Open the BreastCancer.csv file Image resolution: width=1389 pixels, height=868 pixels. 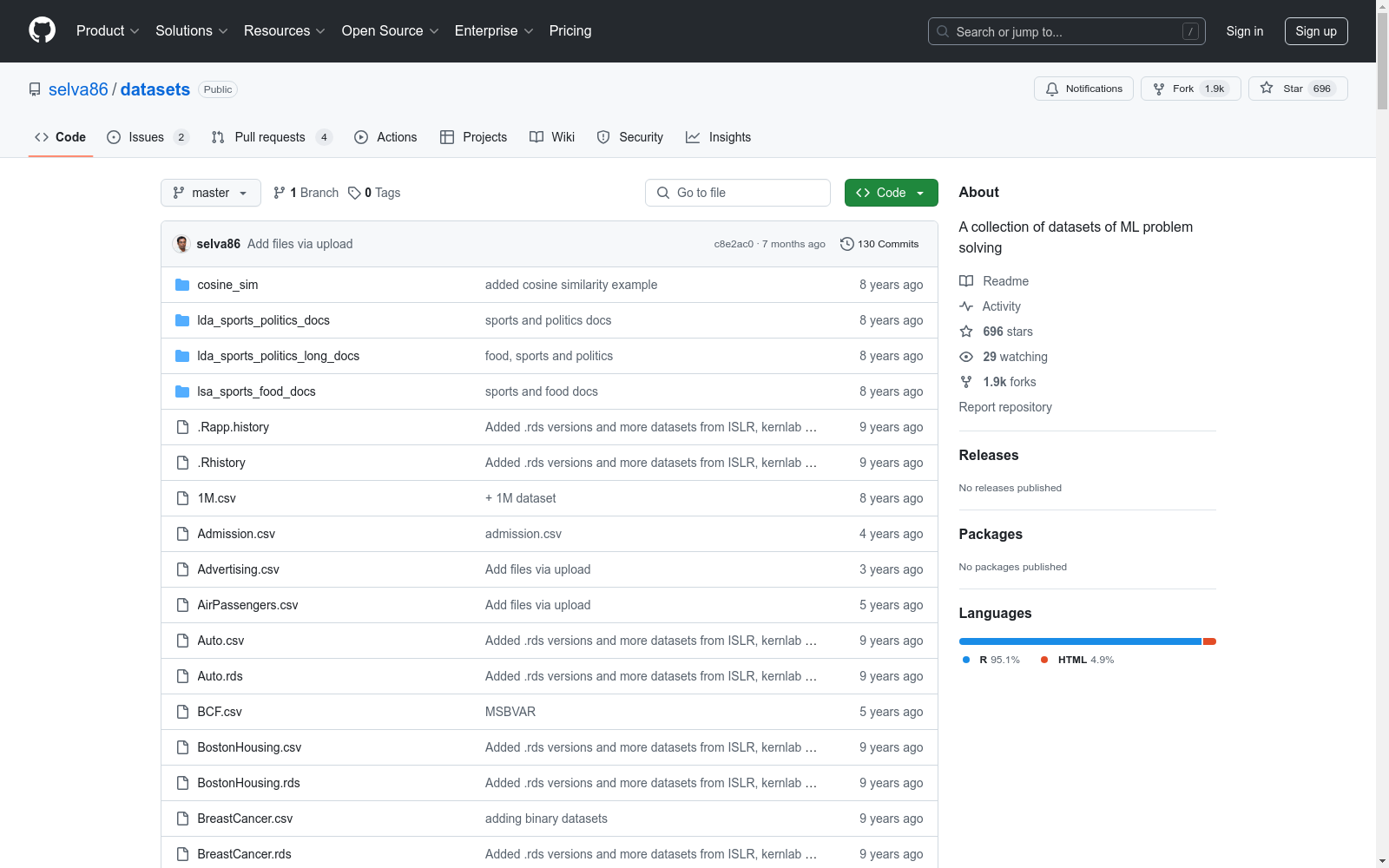(x=245, y=819)
